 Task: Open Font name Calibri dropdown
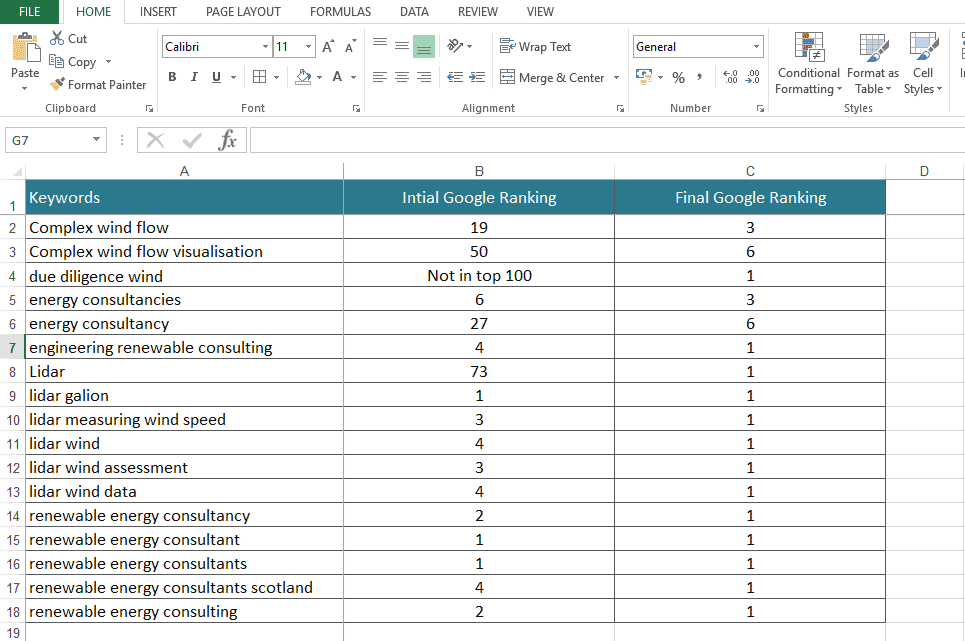click(265, 47)
